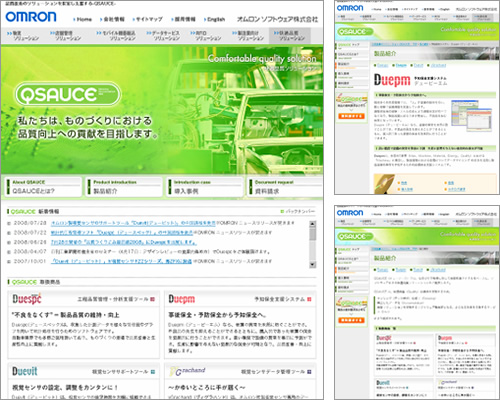
Task: Click the red square icon in Duepm card
Action: pyautogui.click(x=309, y=299)
